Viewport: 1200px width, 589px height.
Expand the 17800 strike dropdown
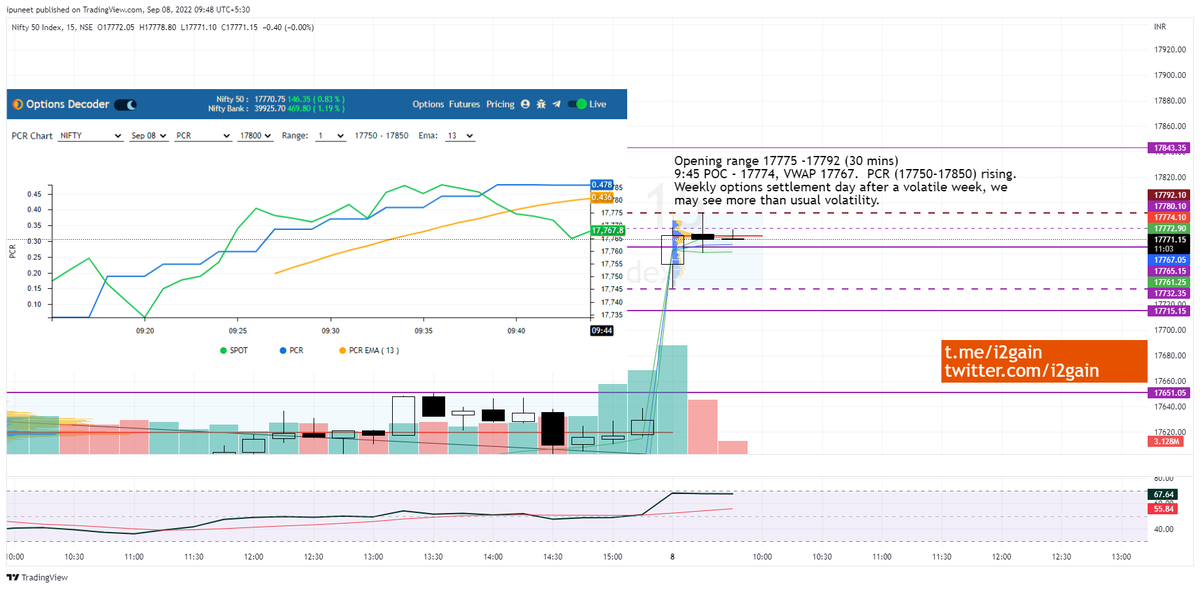pos(255,135)
